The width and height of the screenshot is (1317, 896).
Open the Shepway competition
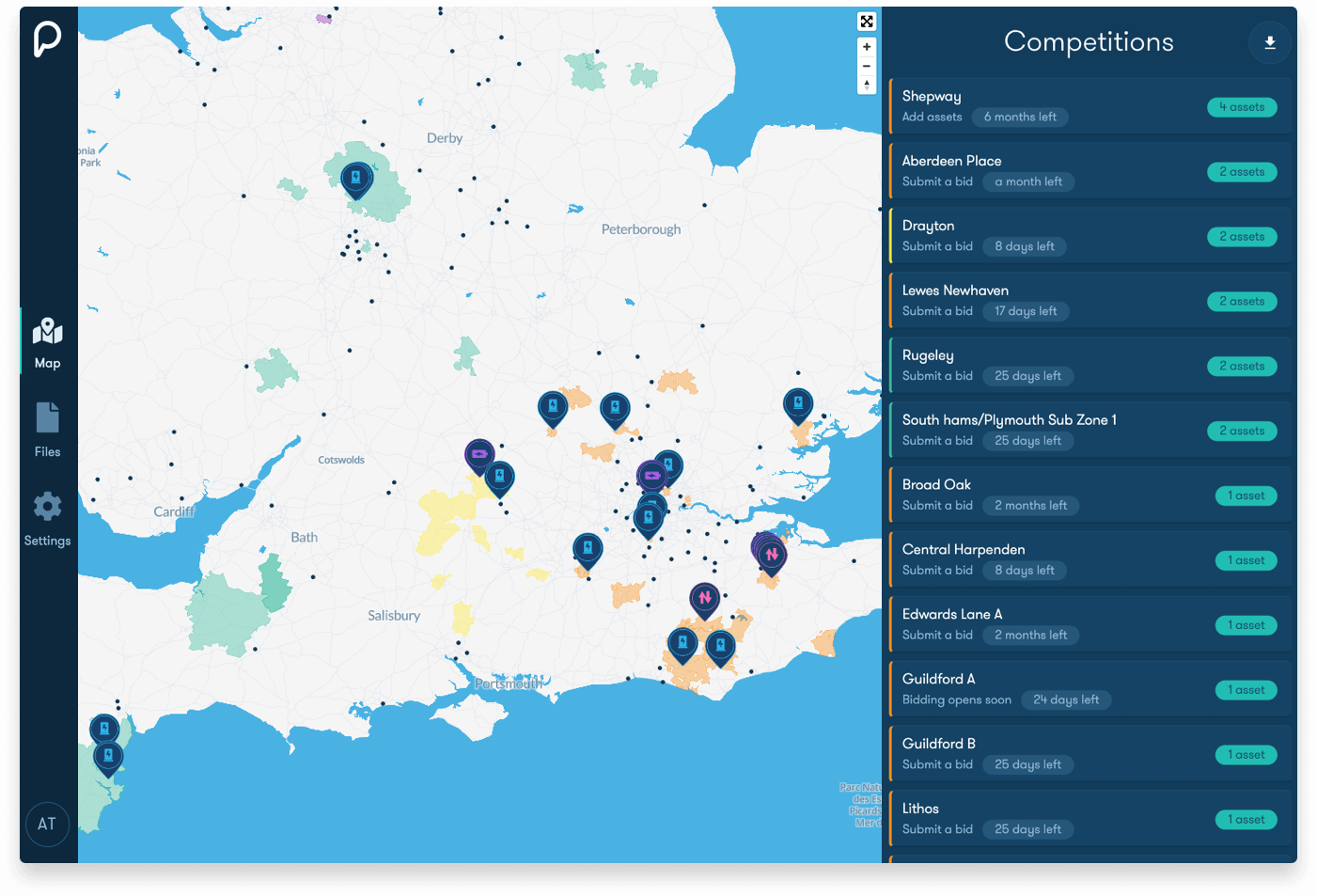[x=1090, y=105]
